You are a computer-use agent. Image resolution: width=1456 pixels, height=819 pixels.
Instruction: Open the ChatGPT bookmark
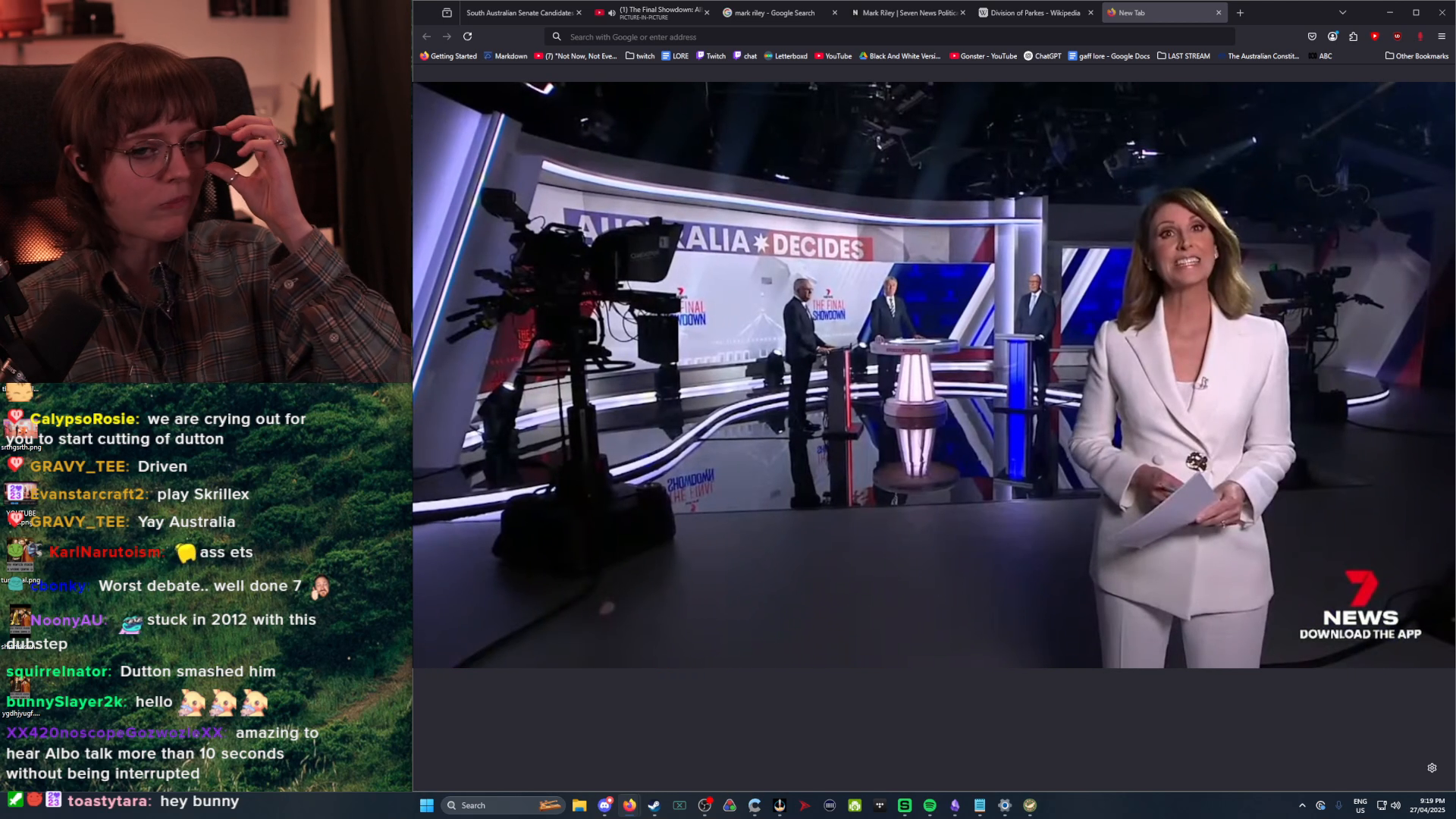point(1043,56)
